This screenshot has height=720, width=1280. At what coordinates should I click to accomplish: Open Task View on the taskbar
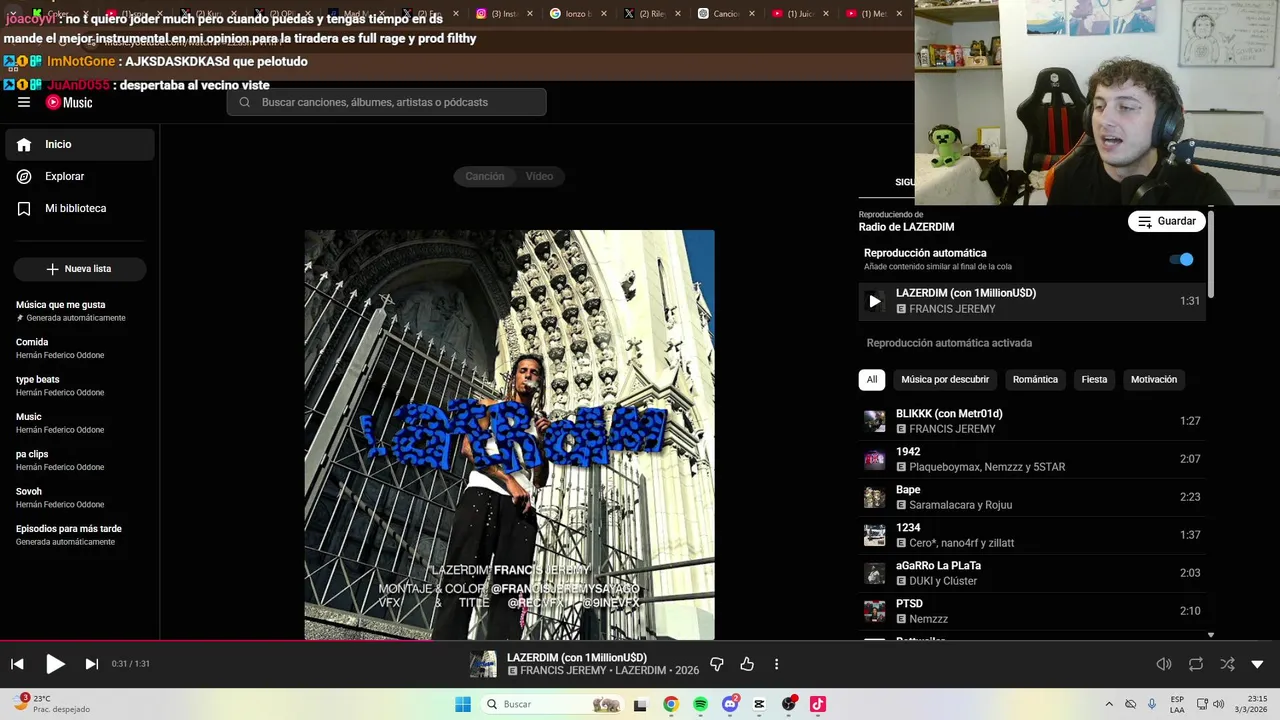[x=641, y=704]
